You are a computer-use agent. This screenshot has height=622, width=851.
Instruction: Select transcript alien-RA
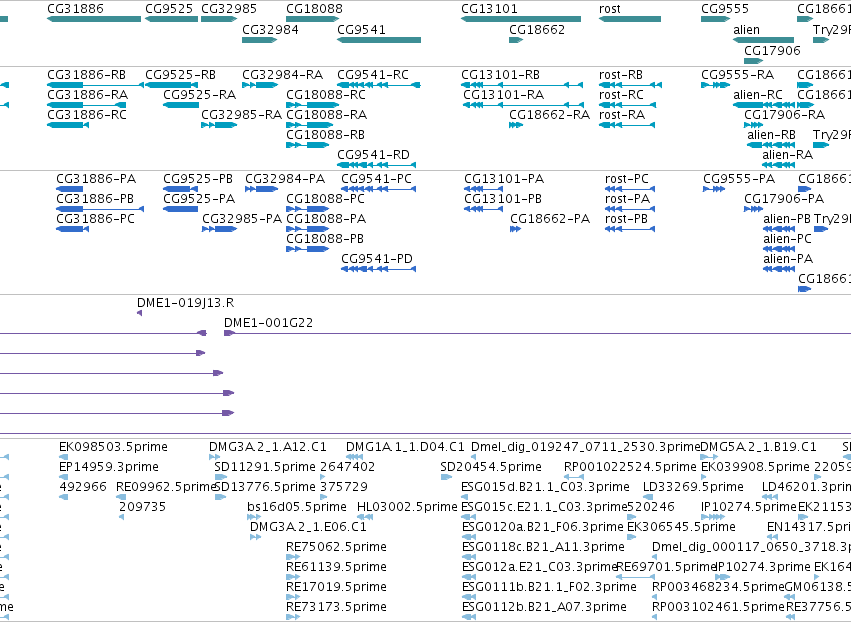coord(778,164)
